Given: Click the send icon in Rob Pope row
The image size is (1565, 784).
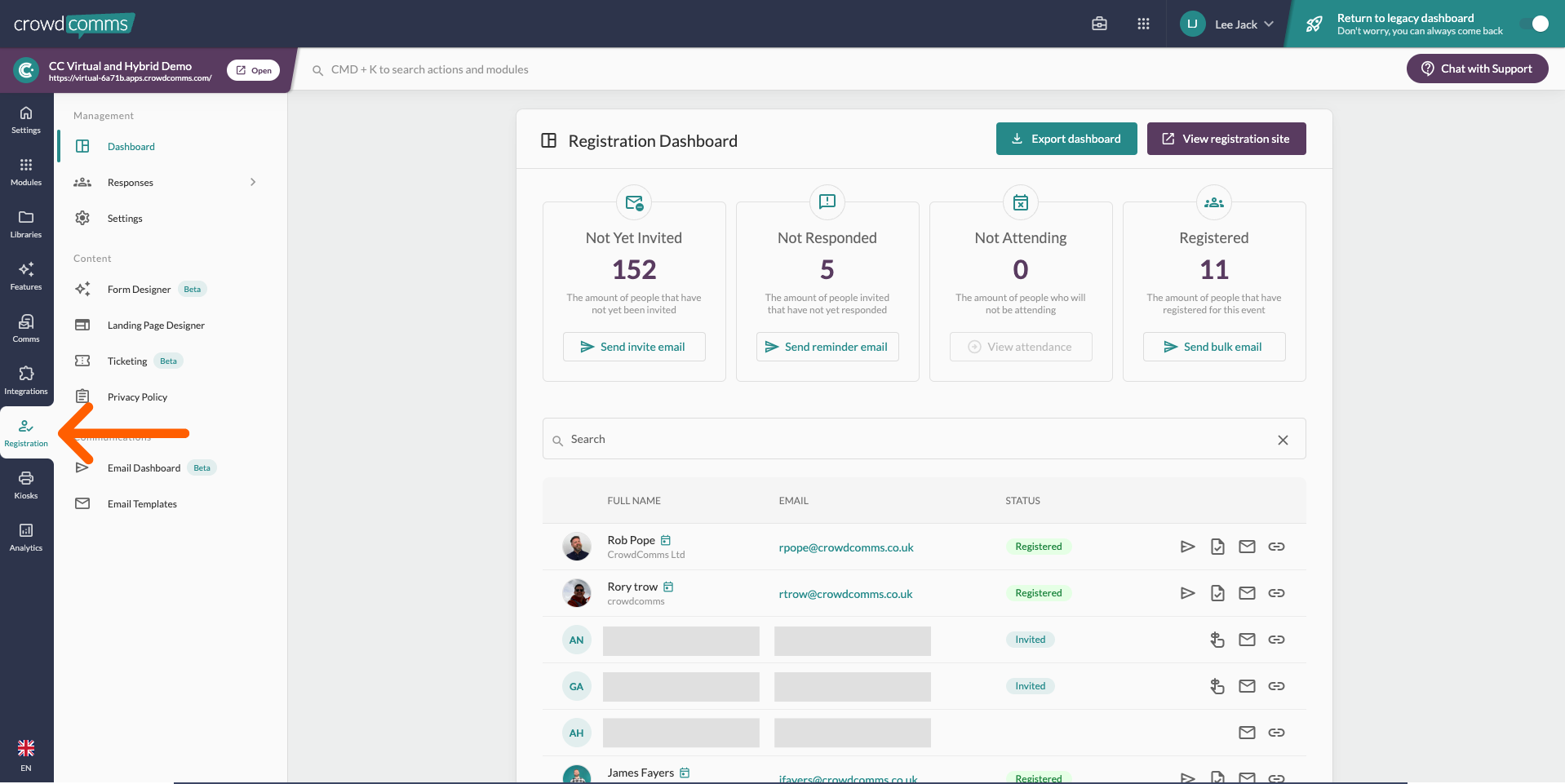Looking at the screenshot, I should (1187, 547).
